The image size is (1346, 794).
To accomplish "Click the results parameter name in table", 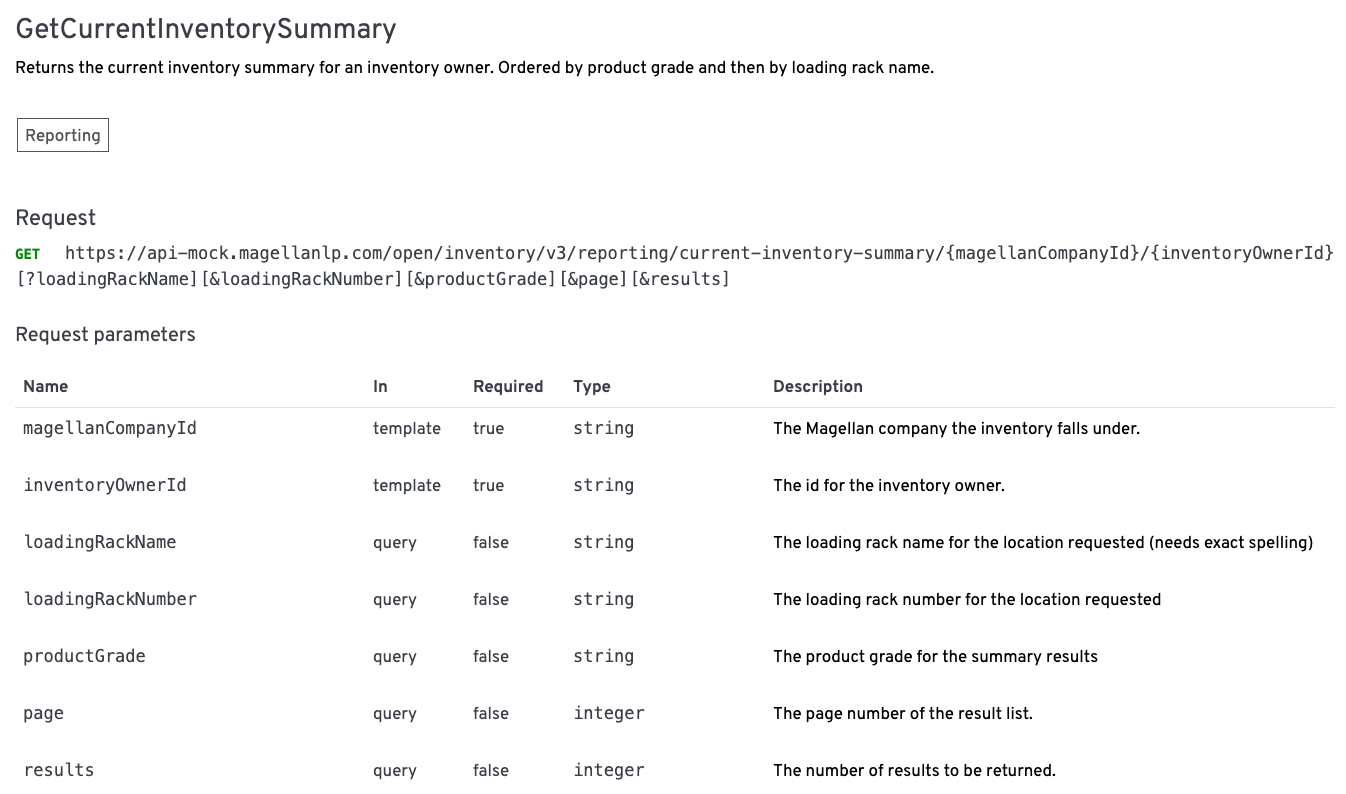I will 59,771.
